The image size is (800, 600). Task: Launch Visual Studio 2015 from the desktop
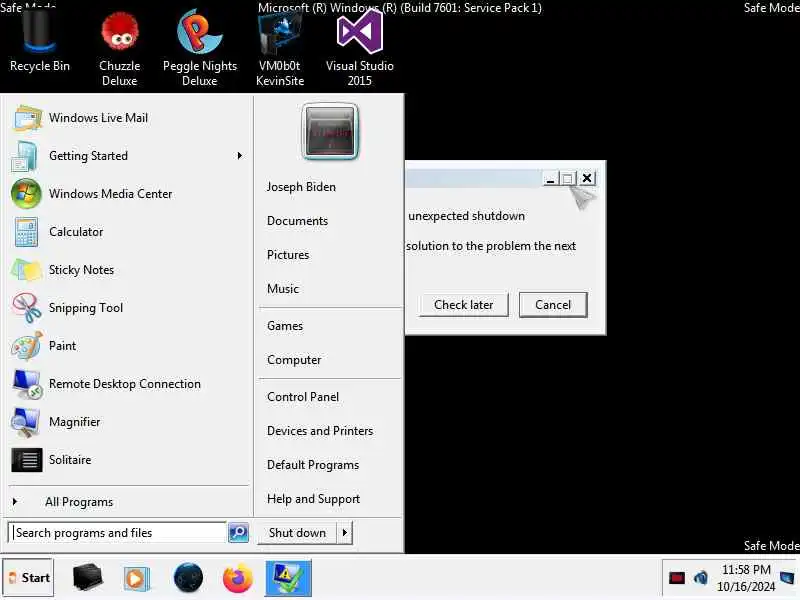[x=360, y=47]
